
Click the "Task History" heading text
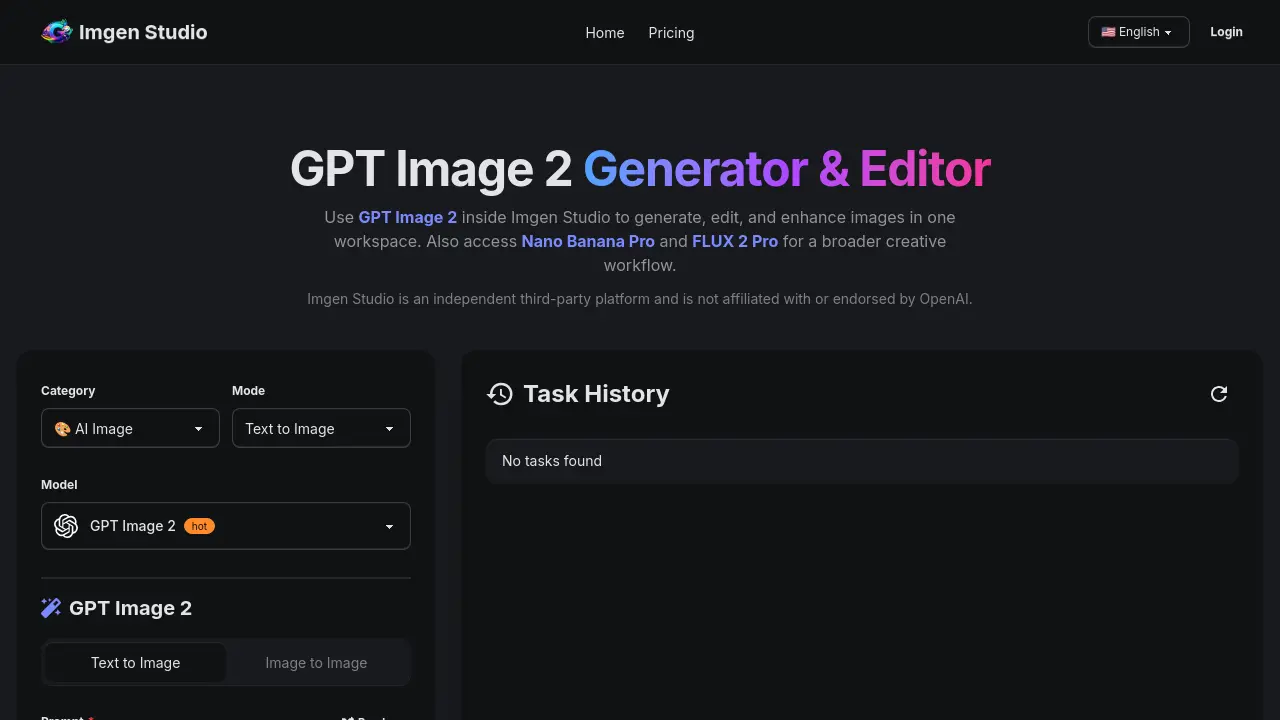coord(596,394)
